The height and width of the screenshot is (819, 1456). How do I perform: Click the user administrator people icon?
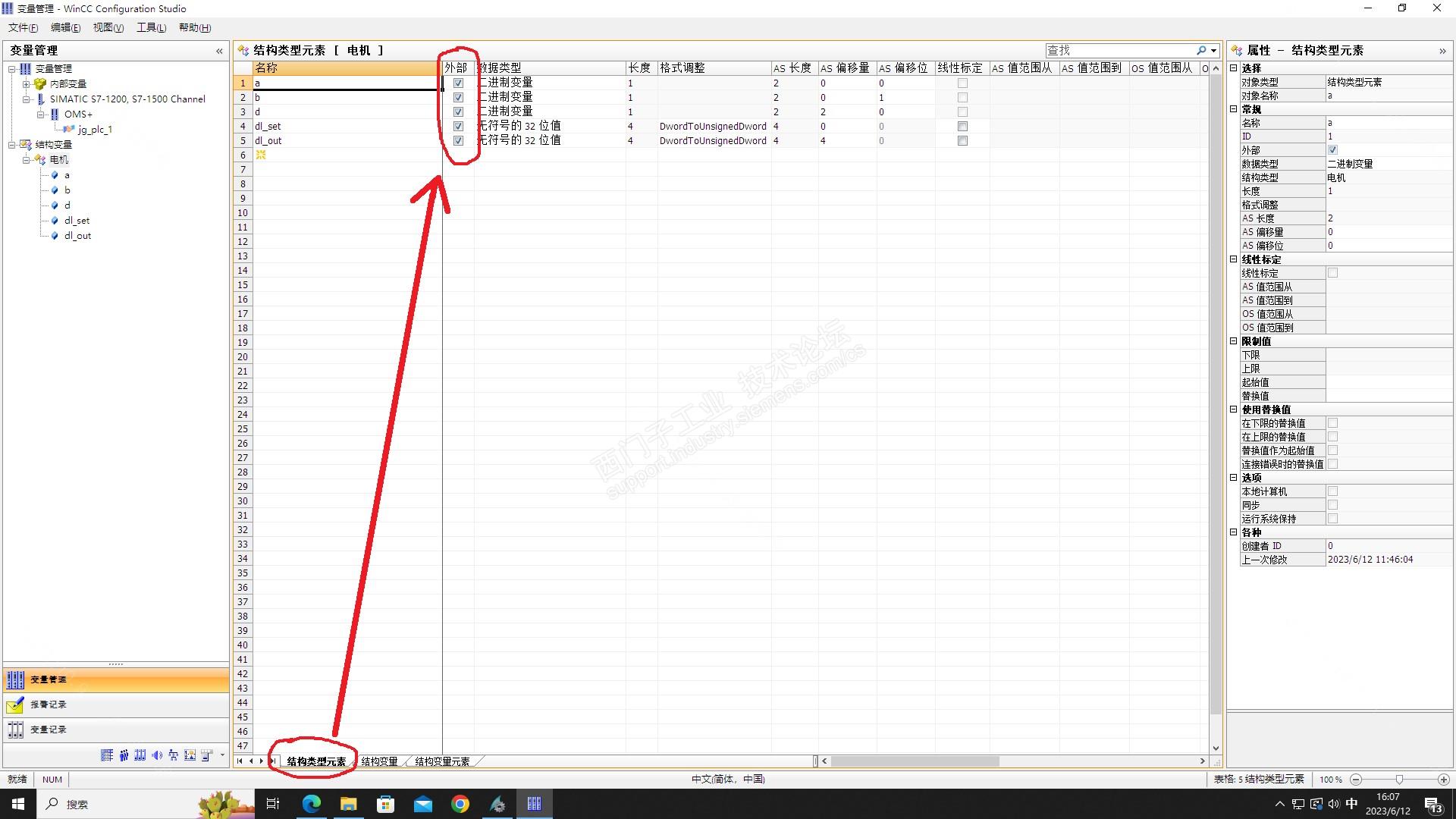click(124, 755)
